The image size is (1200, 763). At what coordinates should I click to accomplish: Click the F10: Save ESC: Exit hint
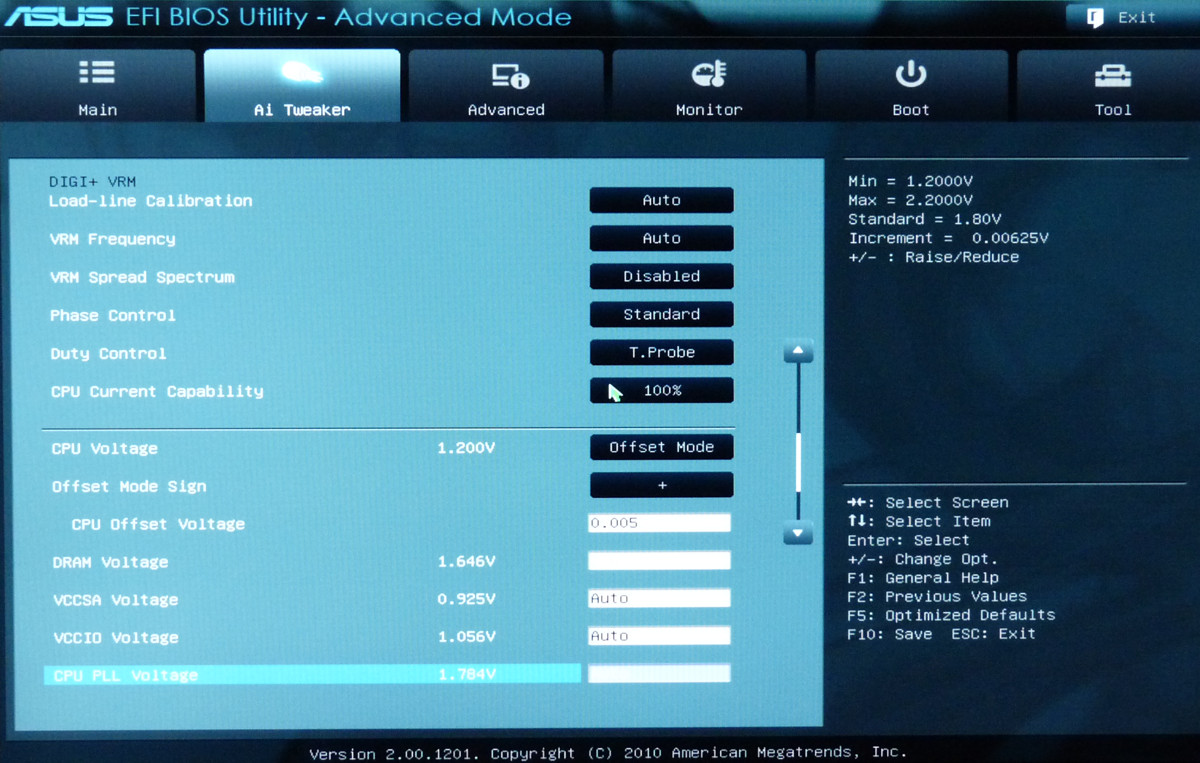click(x=941, y=634)
